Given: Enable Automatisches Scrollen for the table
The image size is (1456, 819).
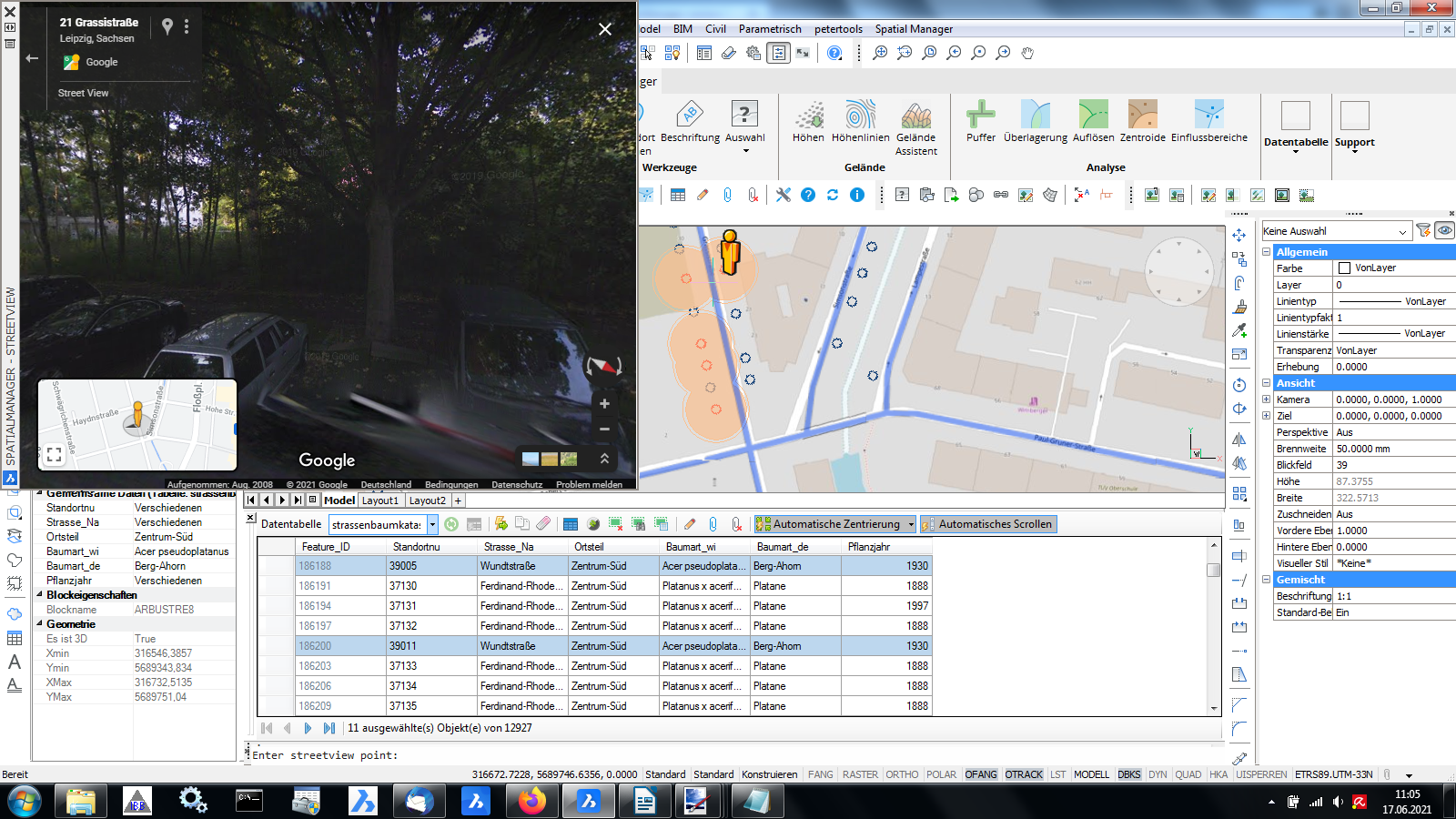Looking at the screenshot, I should tap(989, 524).
